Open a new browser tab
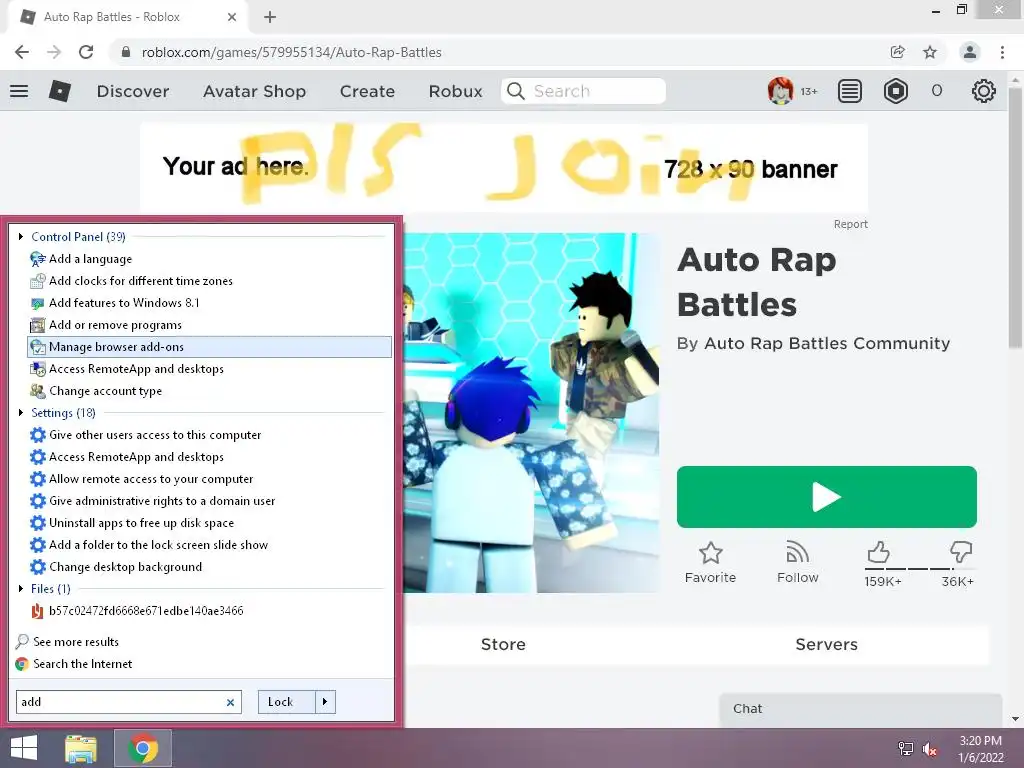The width and height of the screenshot is (1024, 768). [x=270, y=17]
